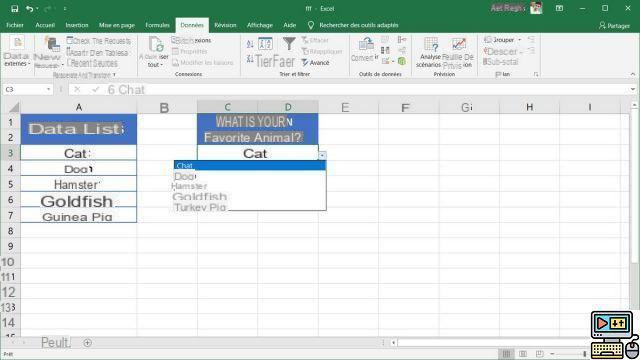
Task: Click the select-all corner of the grid
Action: pyautogui.click(x=14, y=107)
